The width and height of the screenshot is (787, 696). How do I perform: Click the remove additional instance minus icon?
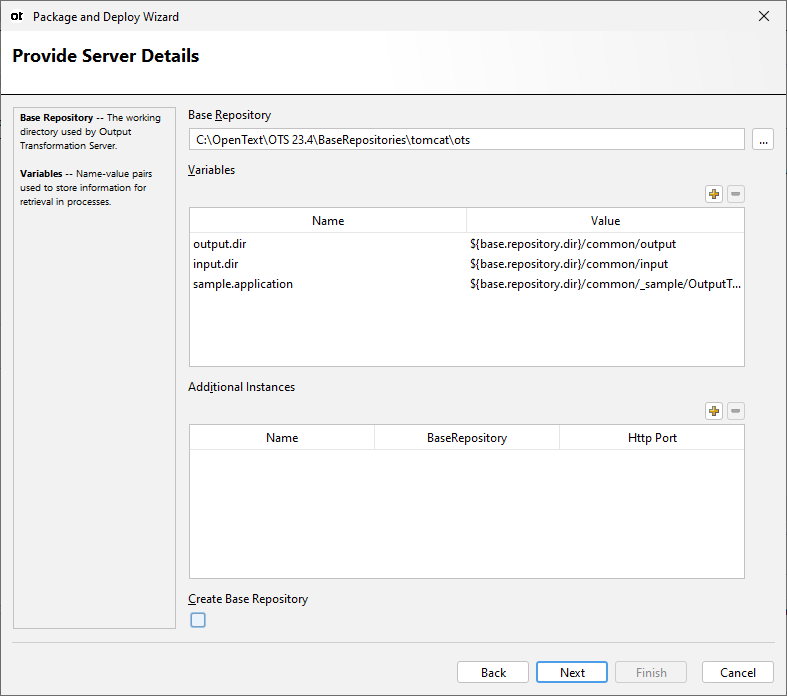[x=735, y=411]
